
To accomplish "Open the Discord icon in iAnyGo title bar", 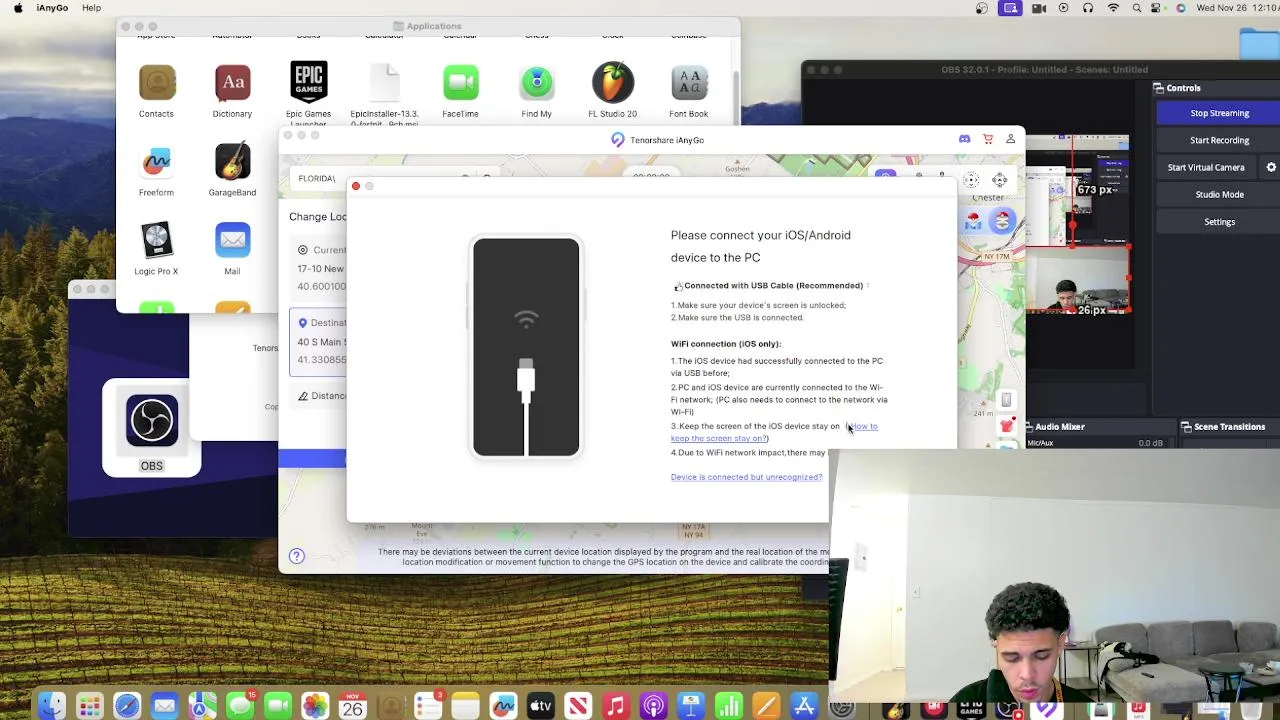I will coord(964,139).
